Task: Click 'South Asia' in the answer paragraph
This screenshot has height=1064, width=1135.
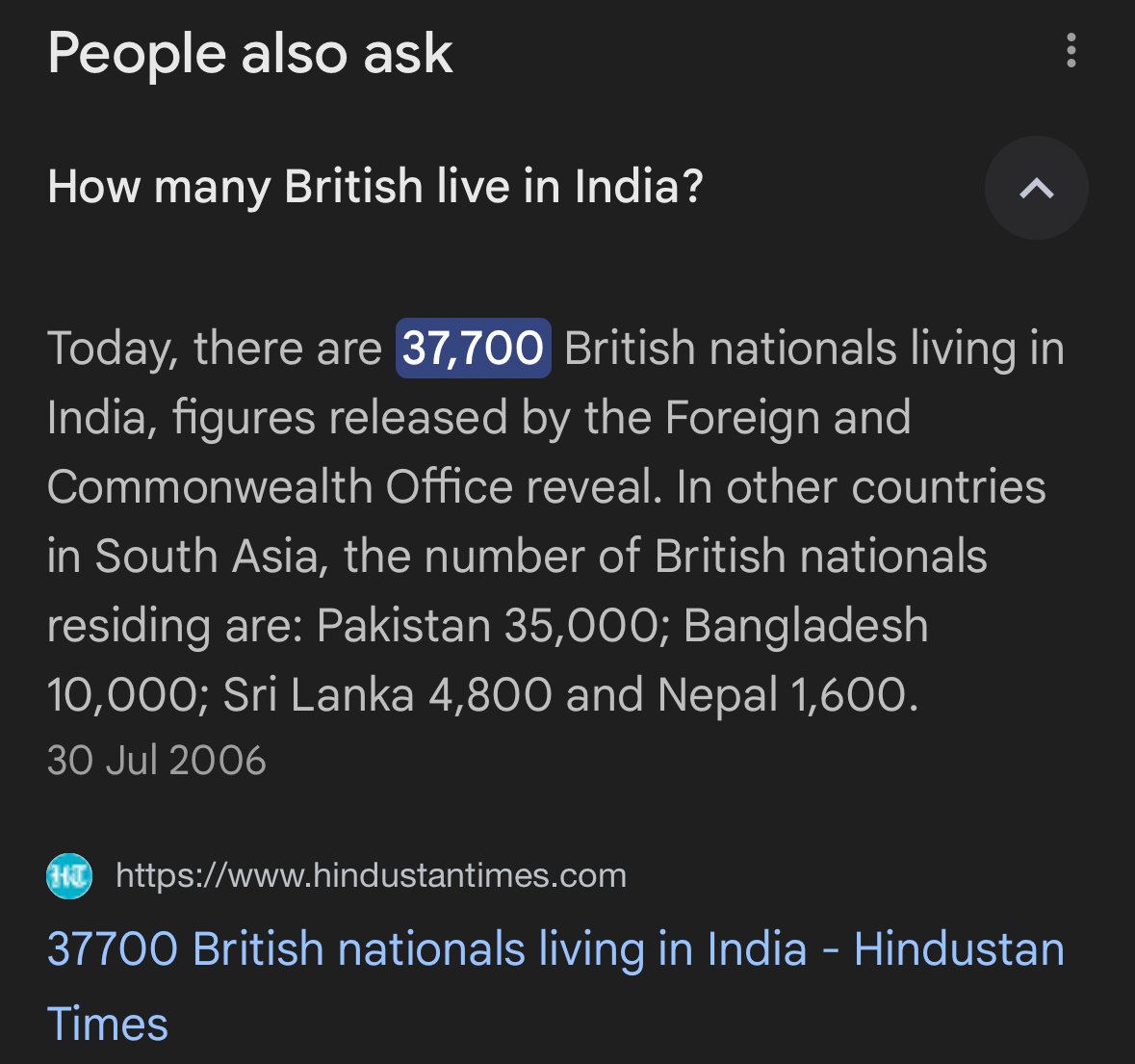Action: pos(206,556)
